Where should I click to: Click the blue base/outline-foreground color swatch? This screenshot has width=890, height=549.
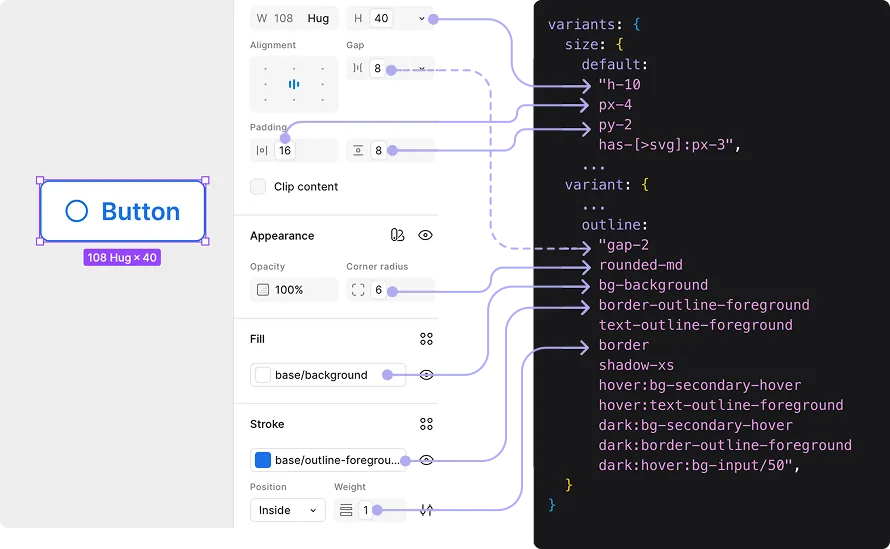click(263, 460)
